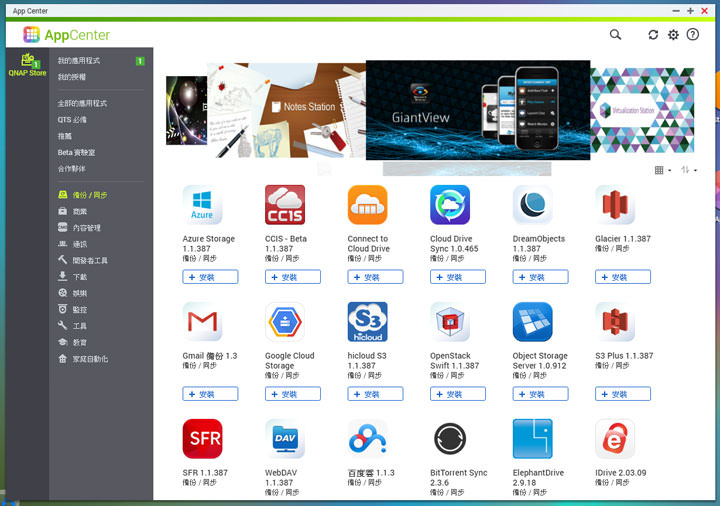This screenshot has width=720, height=506.
Task: Install CCIS - Beta with 安裝 button
Action: tap(292, 277)
